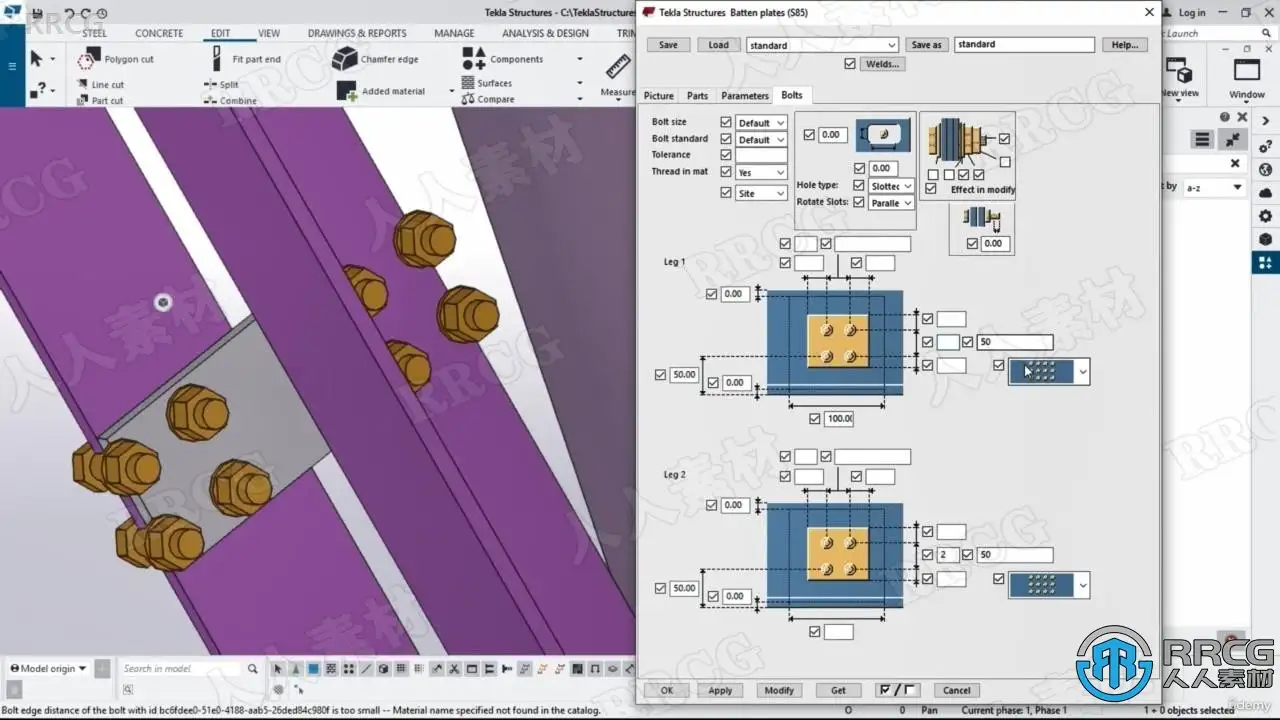The height and width of the screenshot is (720, 1280).
Task: Activate the Part cut tool
Action: point(100,100)
